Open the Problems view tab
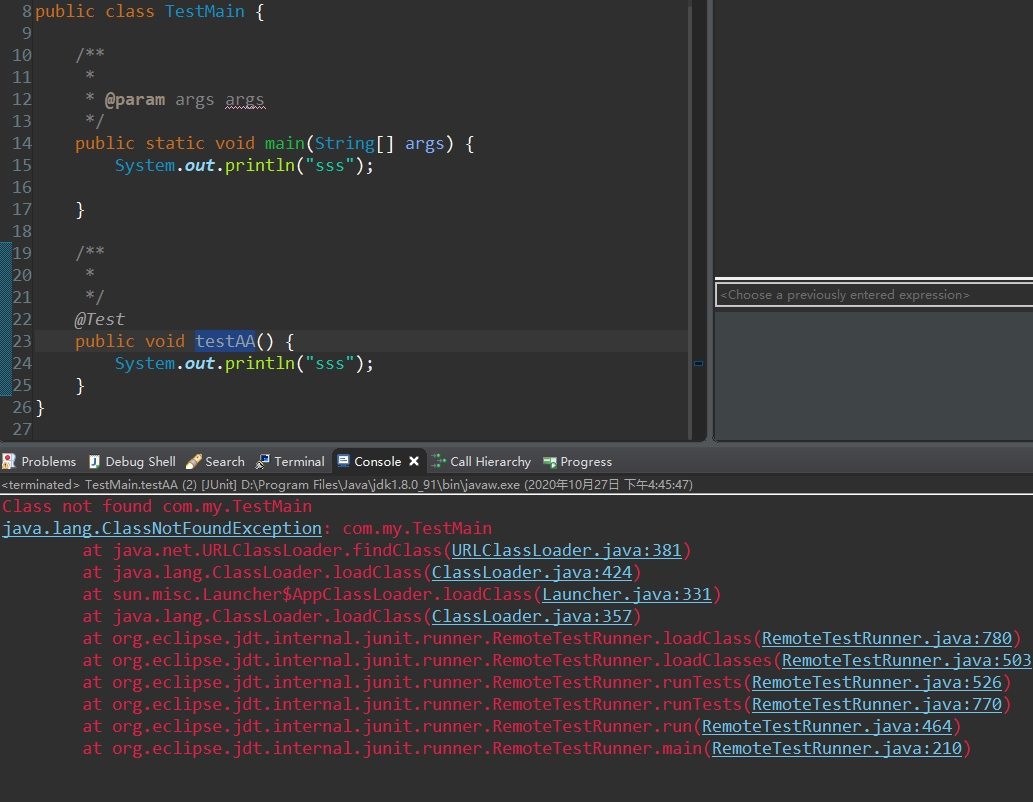The image size is (1033, 802). click(x=40, y=461)
